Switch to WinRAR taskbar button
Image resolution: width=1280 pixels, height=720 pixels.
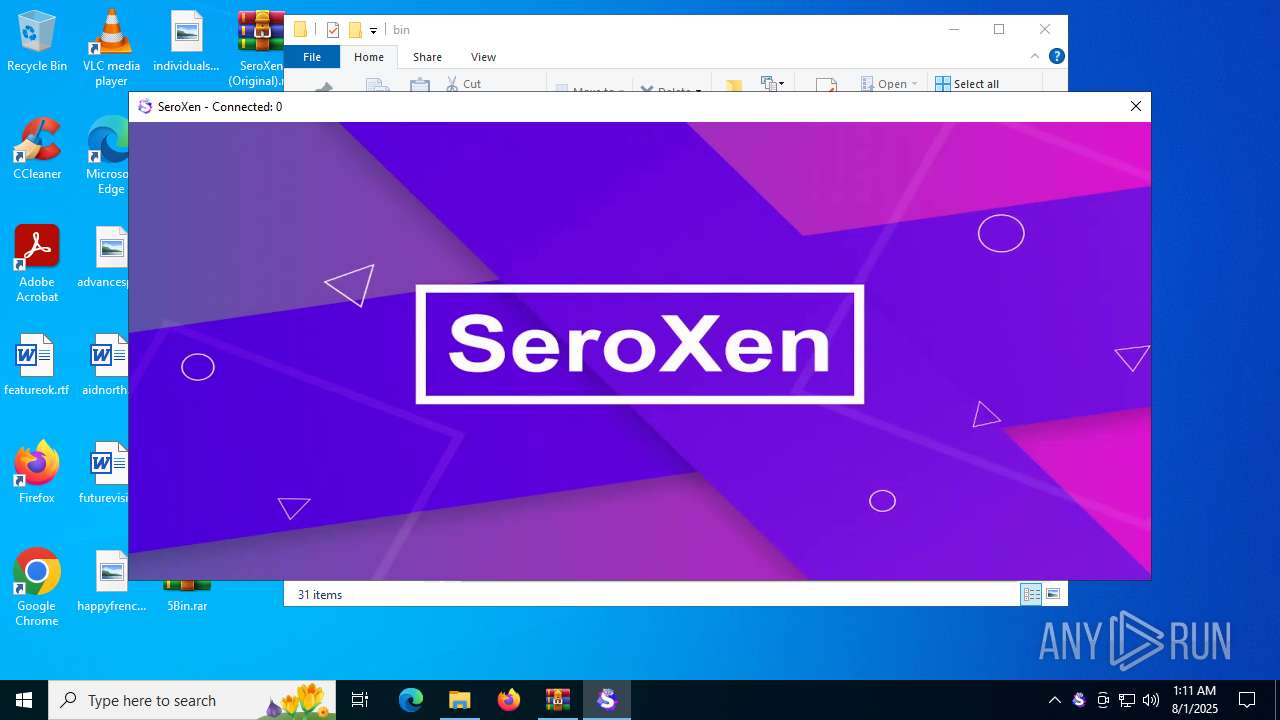click(558, 700)
